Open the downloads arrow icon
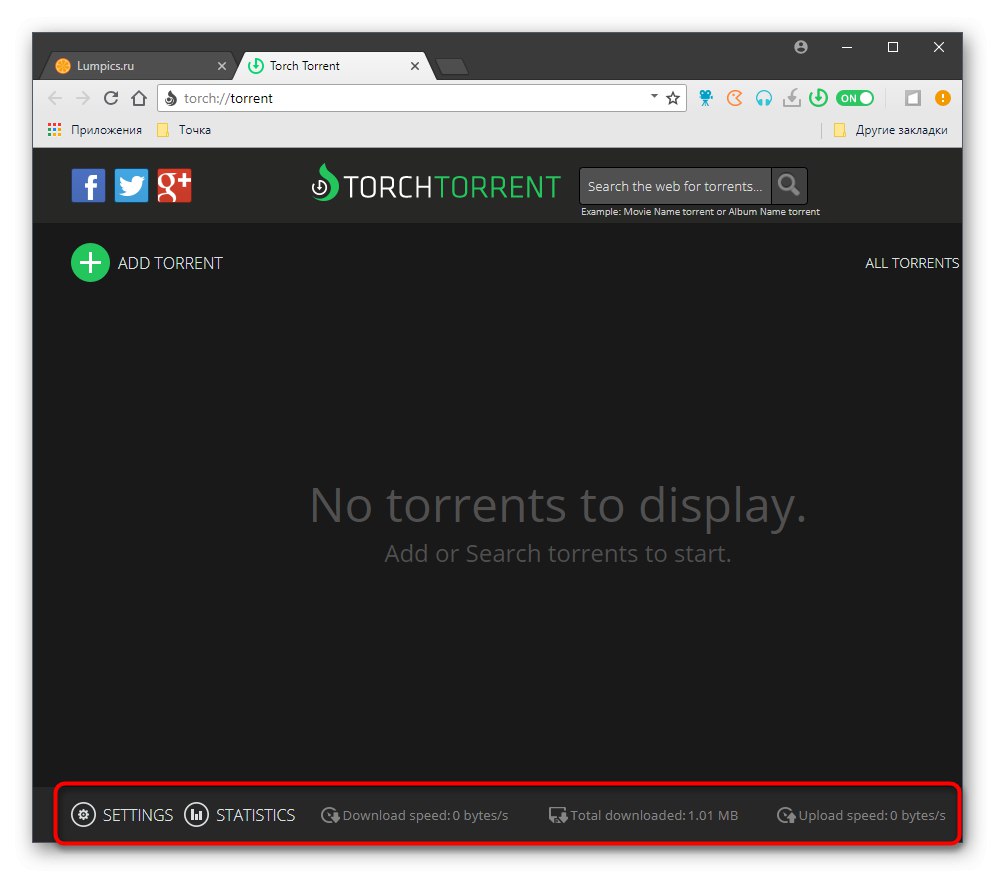Screen dimensions: 995x875 791,97
